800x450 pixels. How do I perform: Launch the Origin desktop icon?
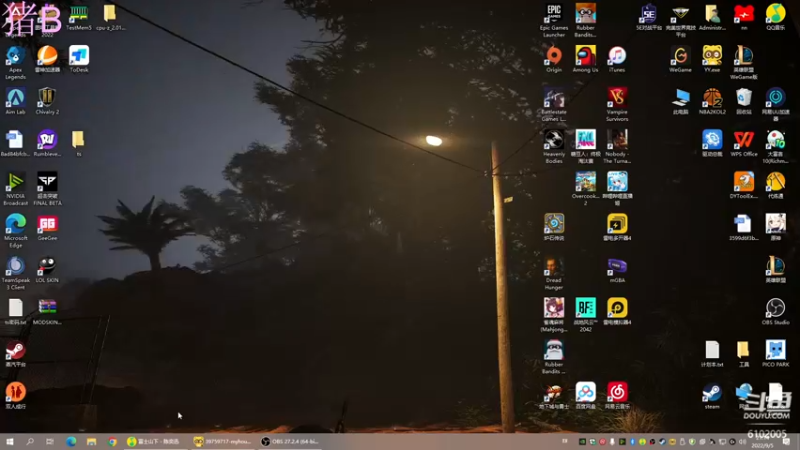point(554,59)
